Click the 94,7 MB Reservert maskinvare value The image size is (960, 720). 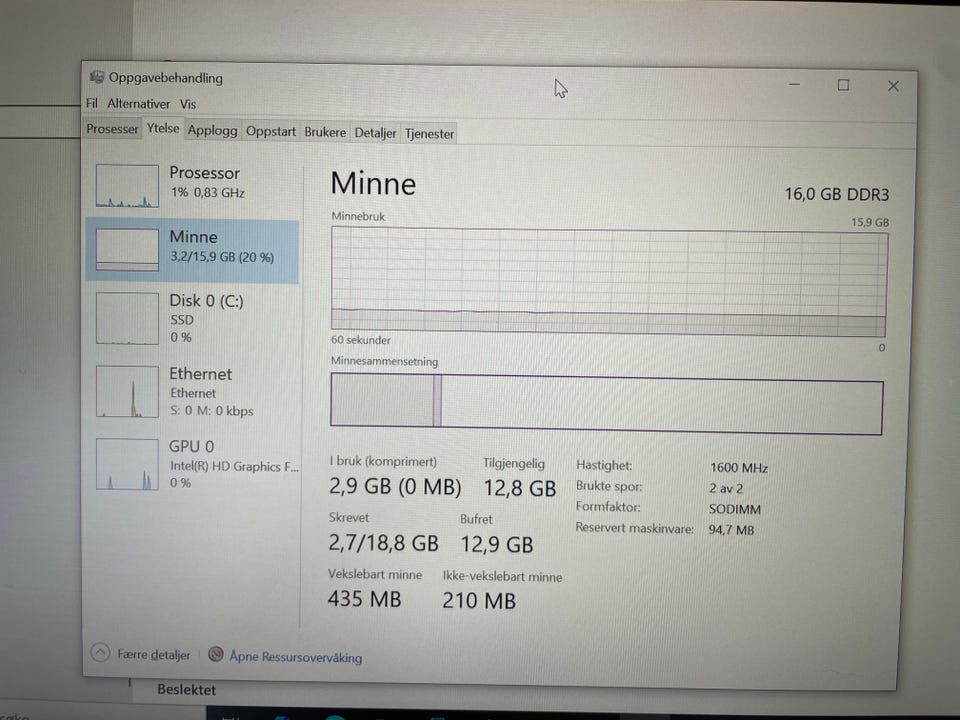[x=731, y=530]
